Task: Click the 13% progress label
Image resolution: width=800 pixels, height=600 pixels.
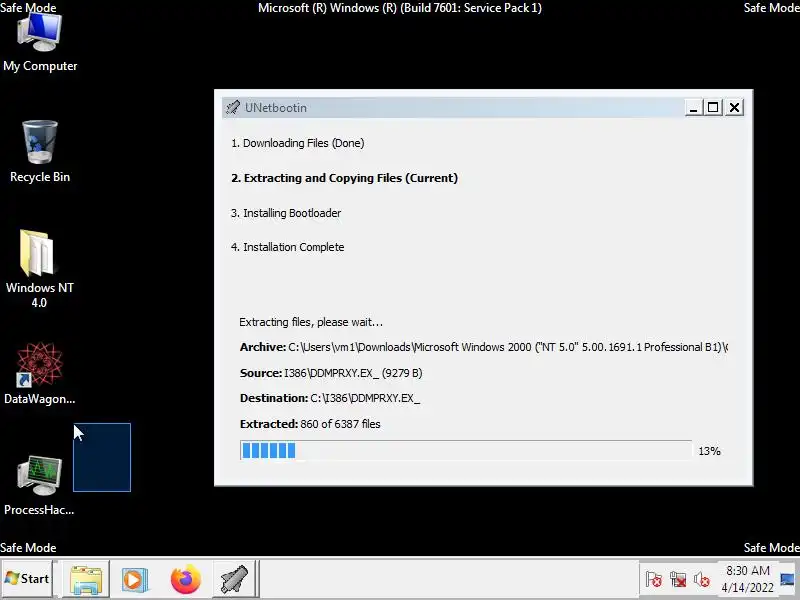Action: pyautogui.click(x=709, y=451)
